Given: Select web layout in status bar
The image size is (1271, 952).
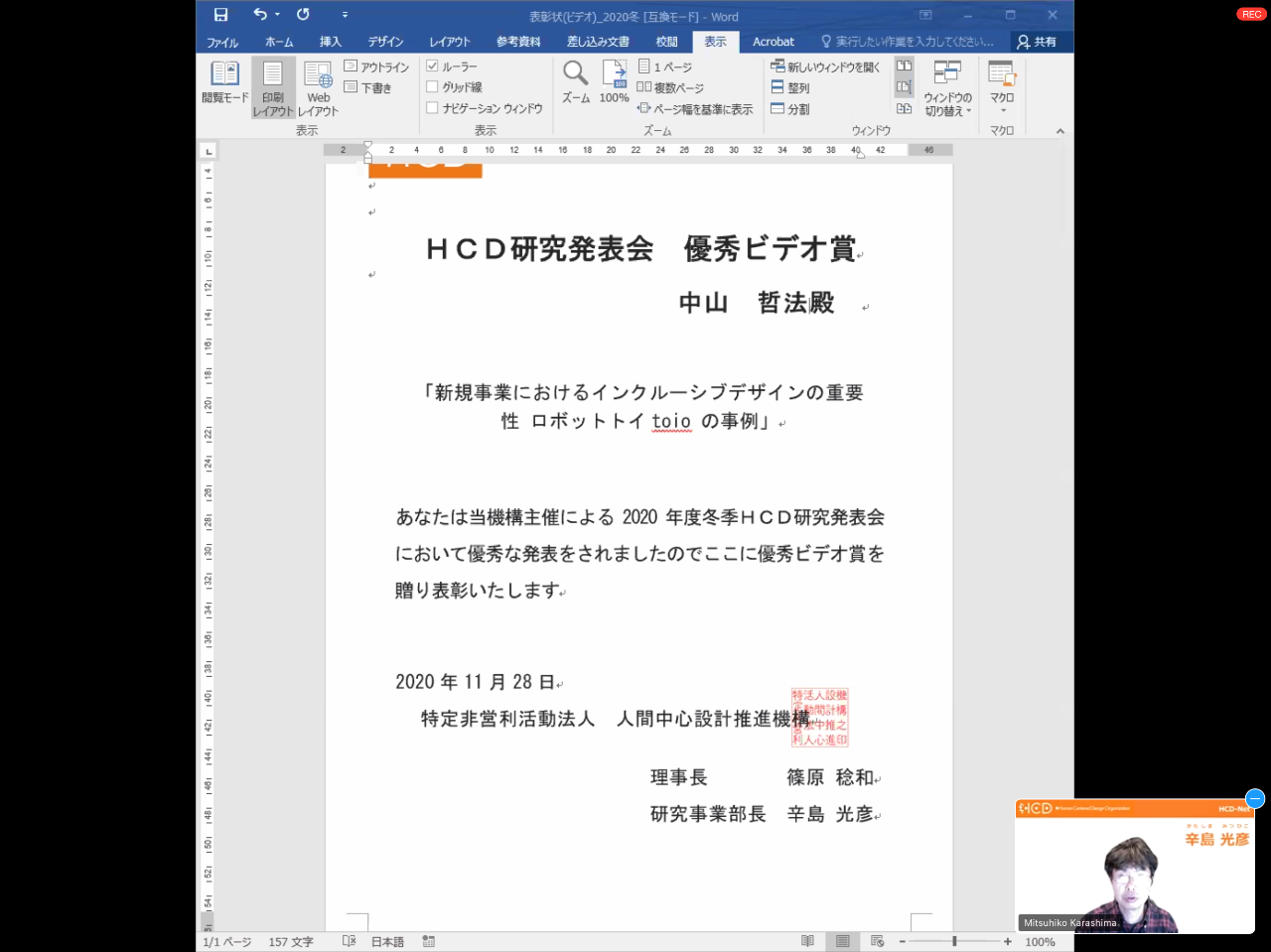Looking at the screenshot, I should coord(877,941).
